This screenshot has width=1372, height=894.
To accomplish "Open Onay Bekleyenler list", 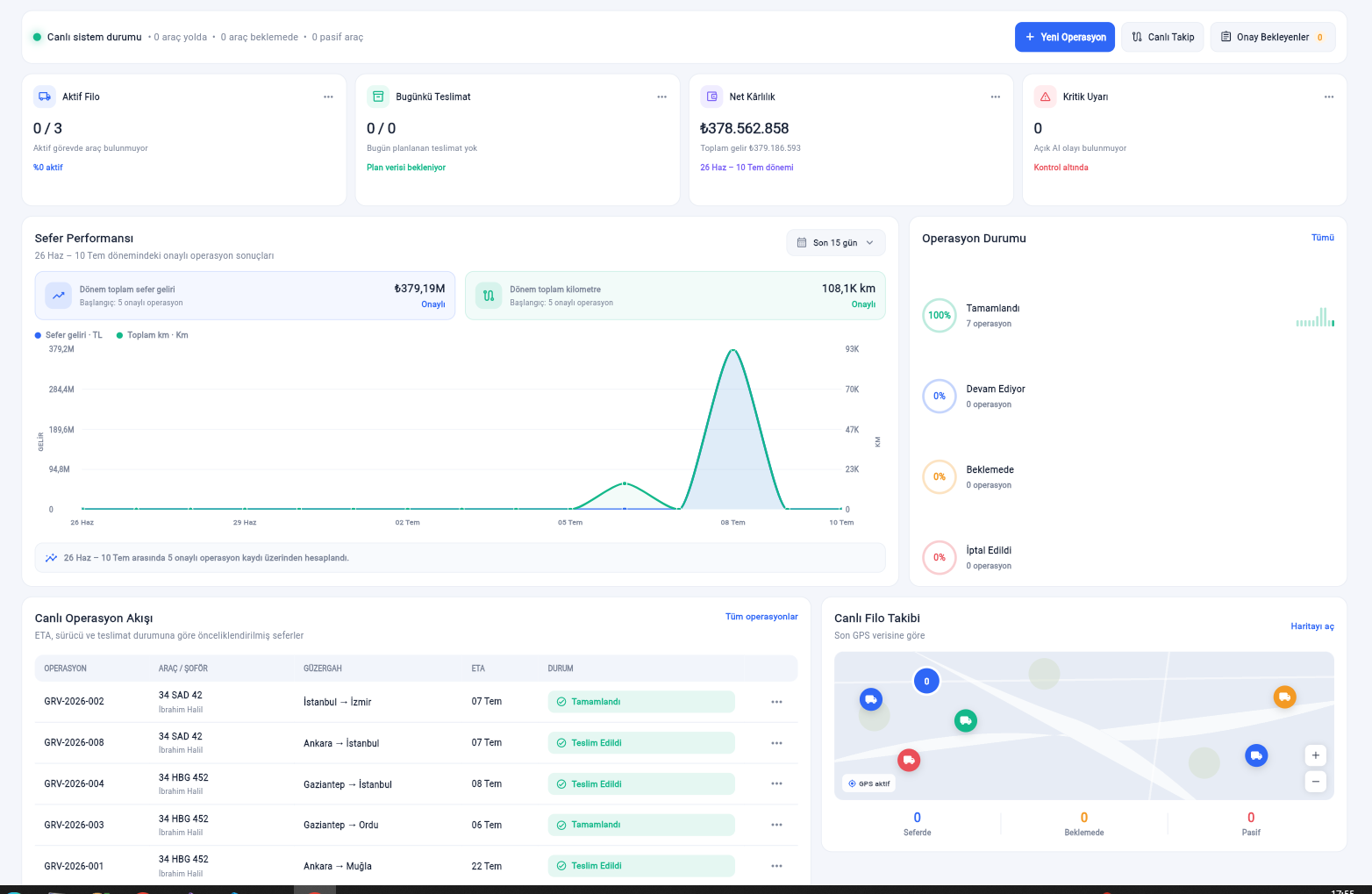I will point(1273,37).
